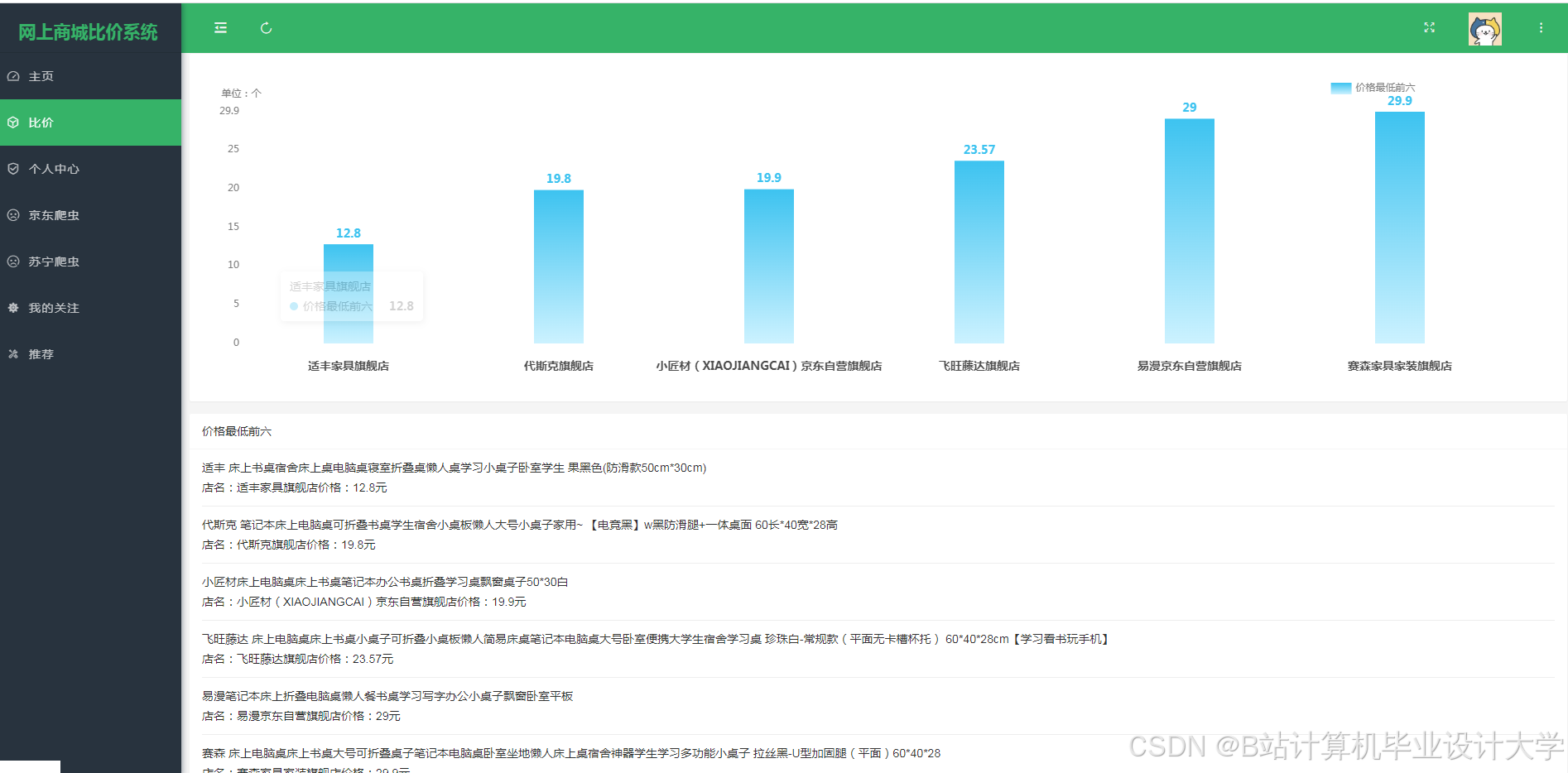
Task: Click the 主页 dashboard icon in the sidebar
Action: pyautogui.click(x=13, y=76)
